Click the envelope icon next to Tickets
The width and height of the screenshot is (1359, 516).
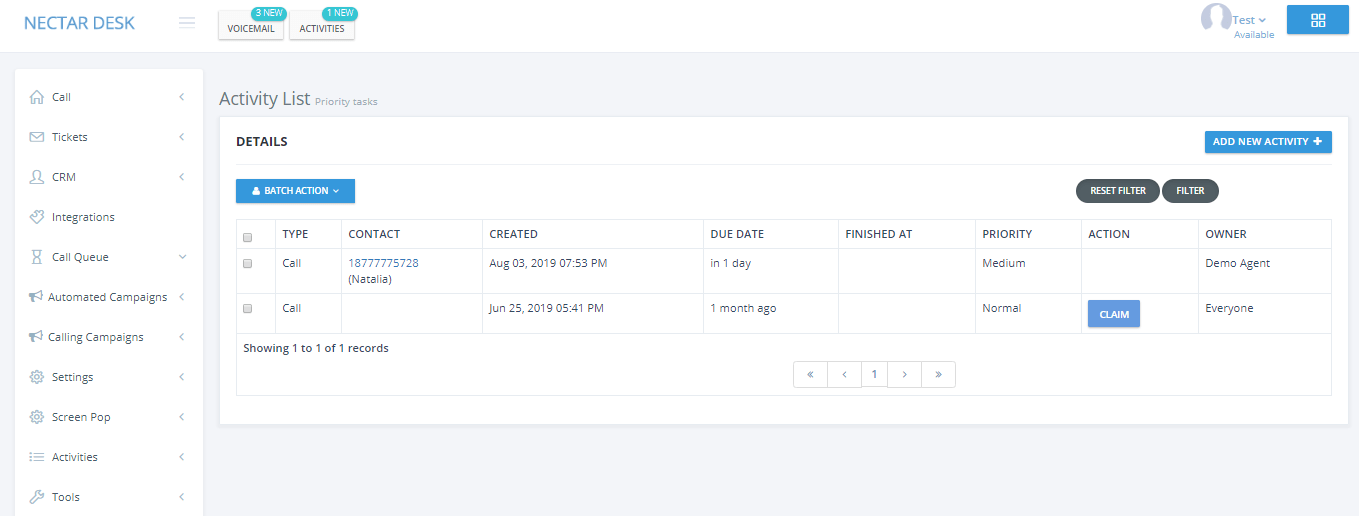click(x=37, y=137)
